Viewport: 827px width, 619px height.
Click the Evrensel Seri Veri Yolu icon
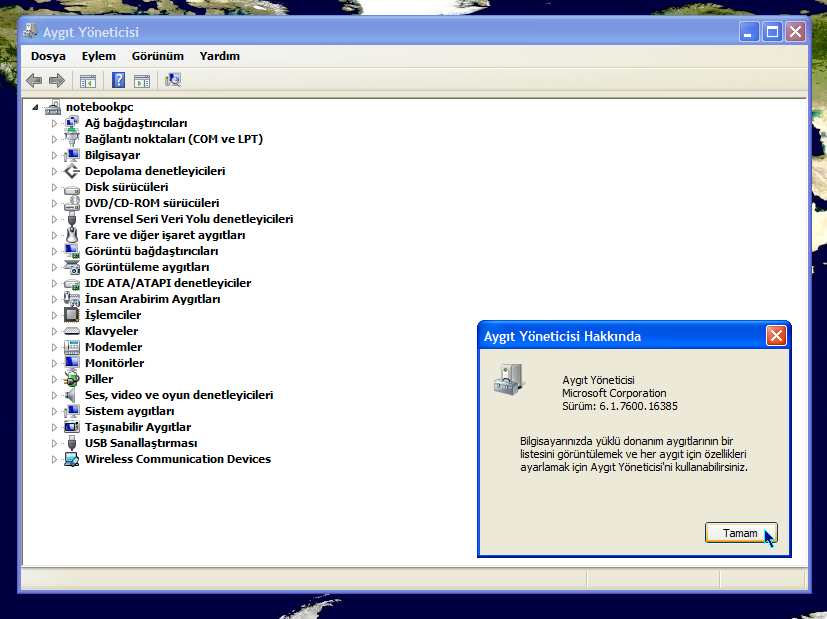tap(72, 219)
